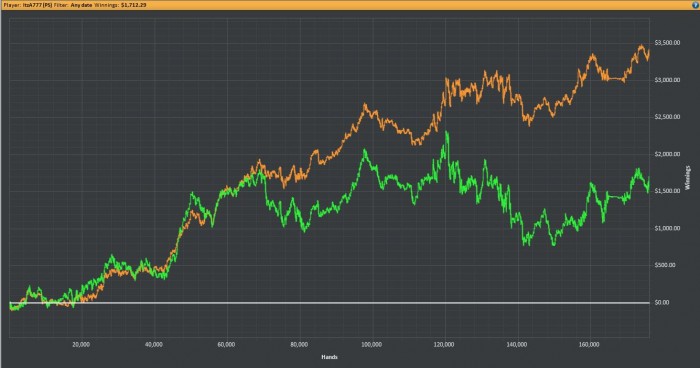Click the '$3,000.00' y-axis label
The image size is (700, 368).
[x=667, y=80]
